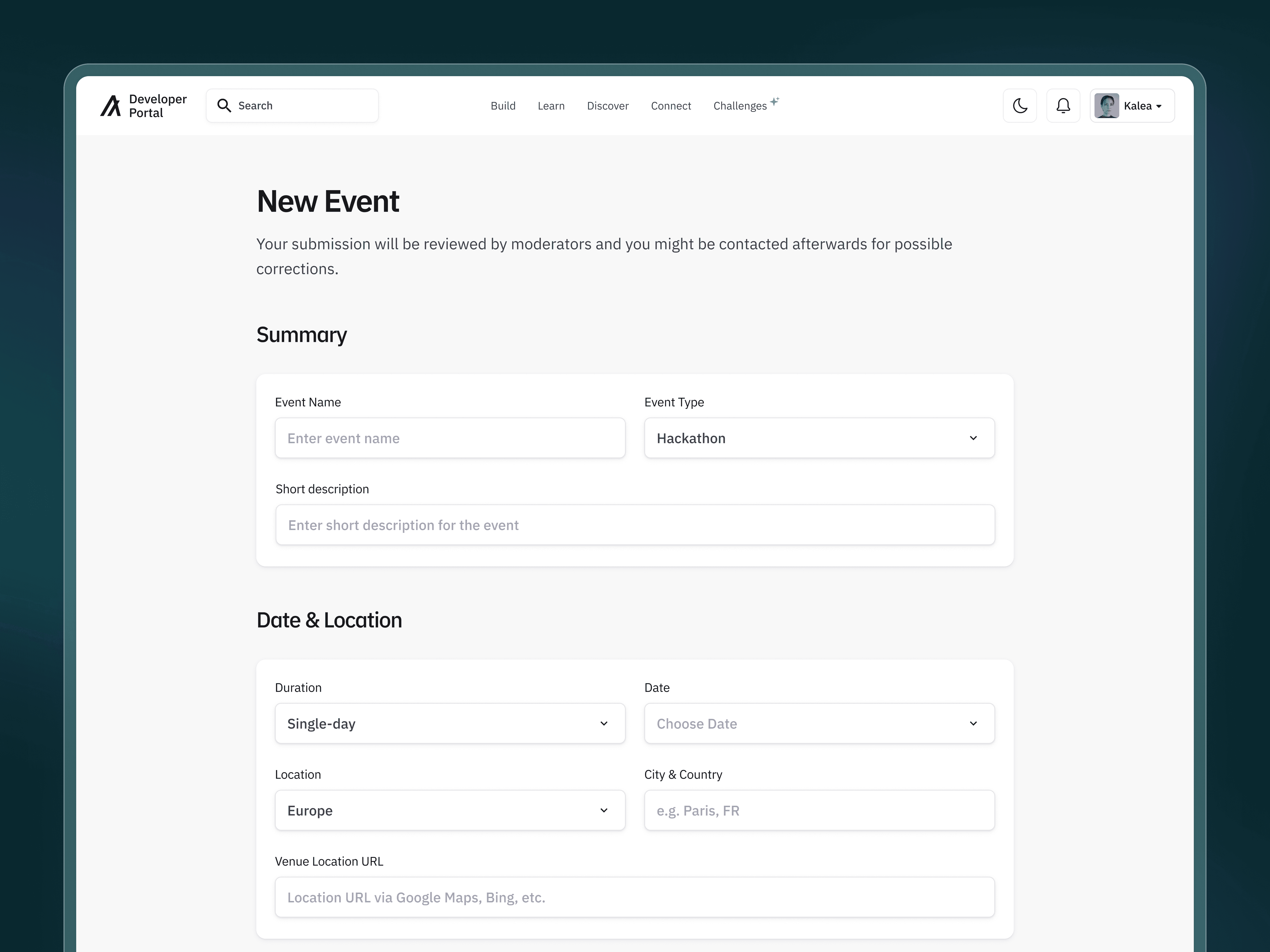Expand the Location Europe dropdown
The width and height of the screenshot is (1270, 952).
[450, 810]
